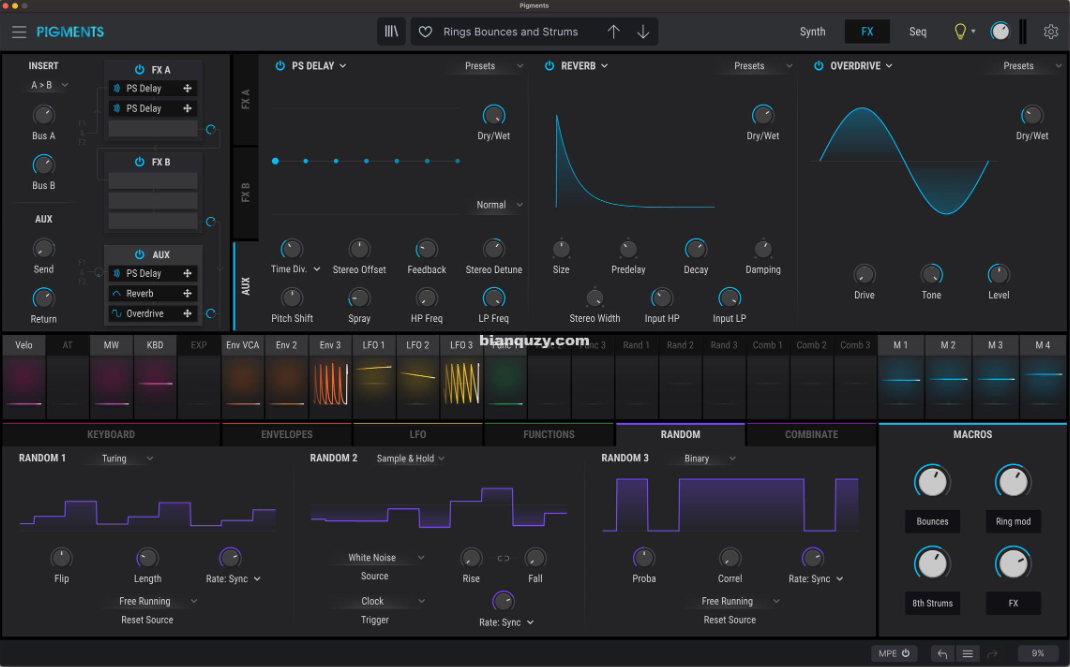Open the LFO modulation tab

[x=418, y=434]
